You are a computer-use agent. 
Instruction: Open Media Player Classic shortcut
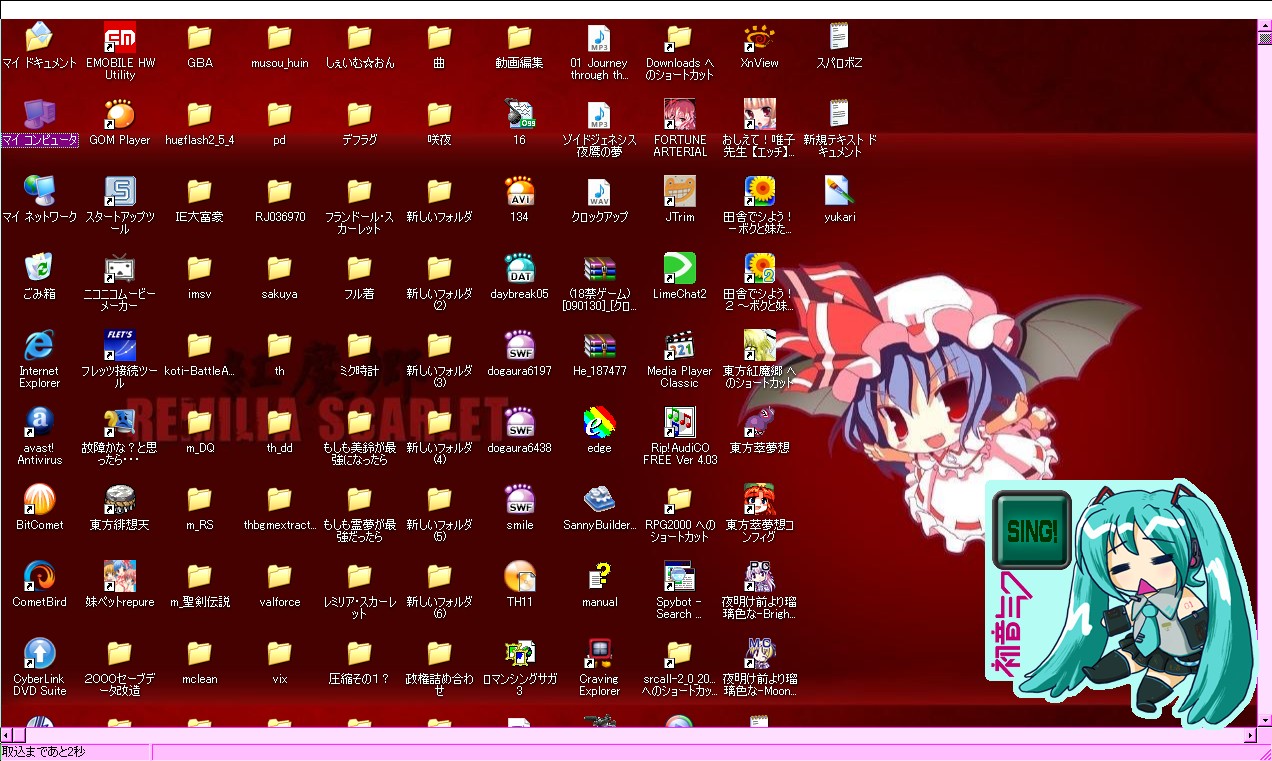(x=680, y=346)
